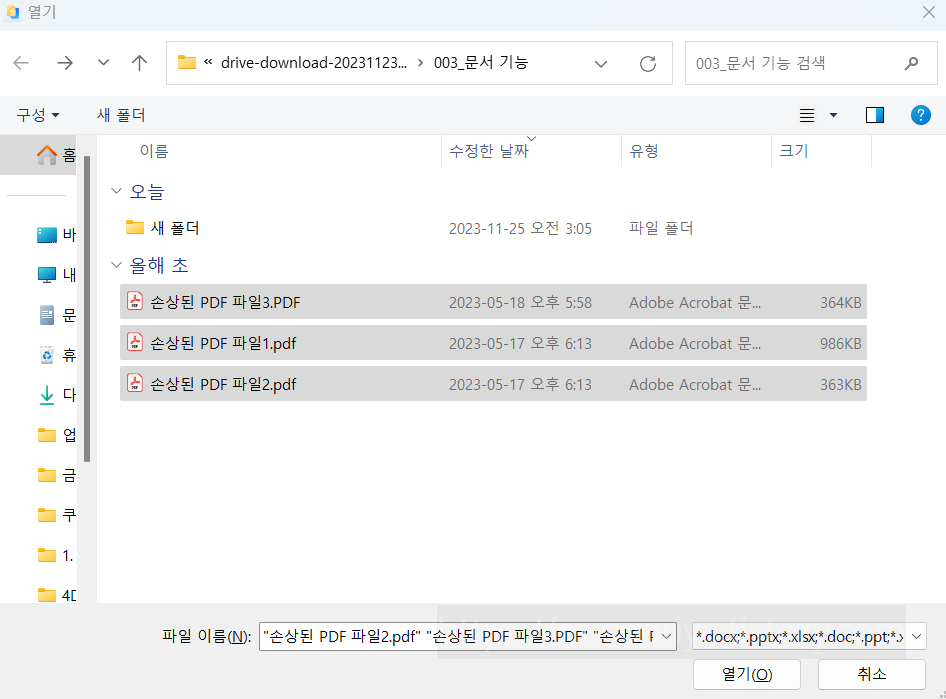Click PDF icon of 손상된 PDF 파일3.PDF
The height and width of the screenshot is (699, 946).
click(x=135, y=301)
